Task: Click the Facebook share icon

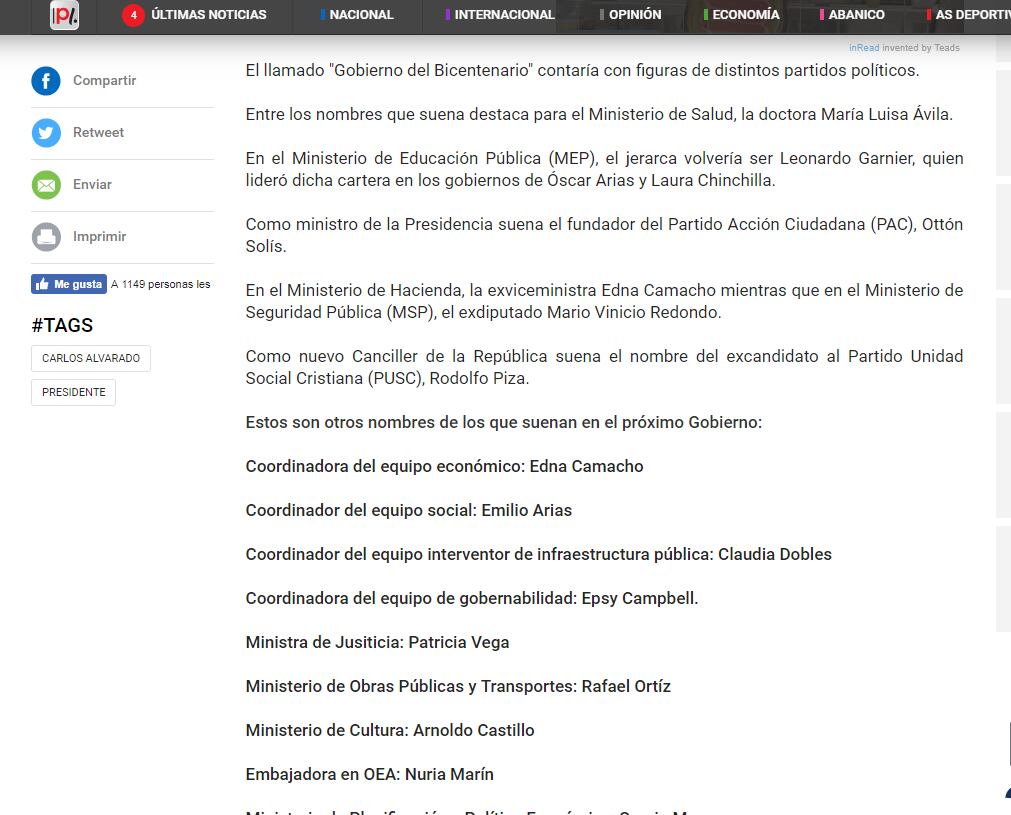Action: 46,81
